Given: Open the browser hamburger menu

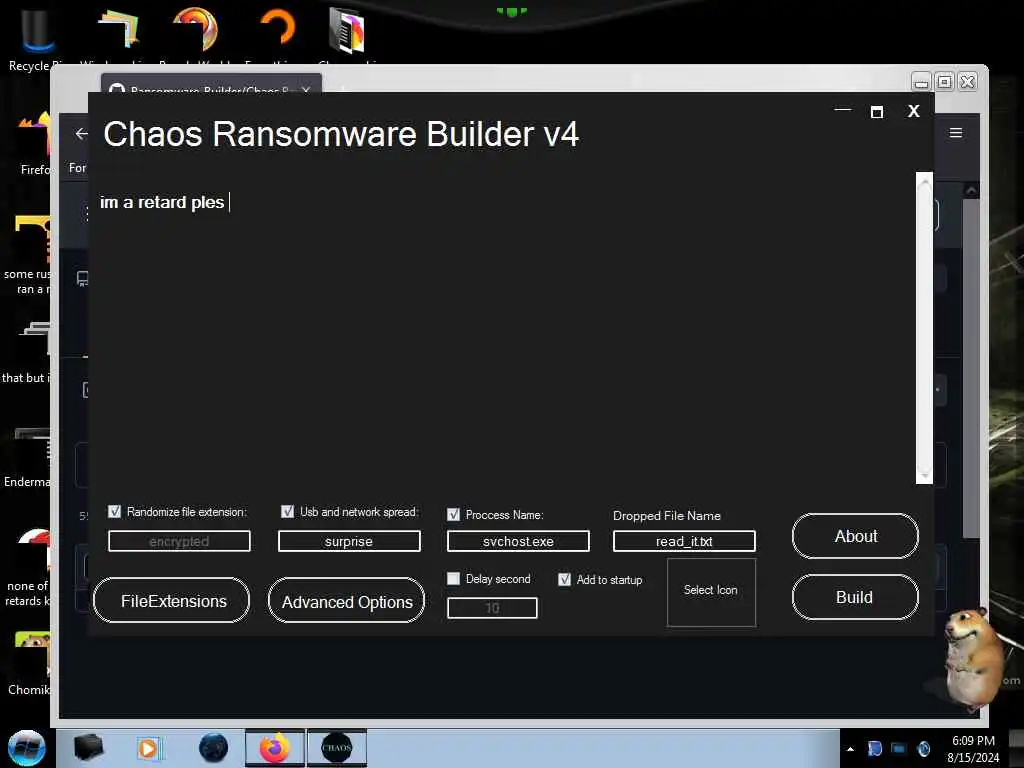Looking at the screenshot, I should (955, 133).
